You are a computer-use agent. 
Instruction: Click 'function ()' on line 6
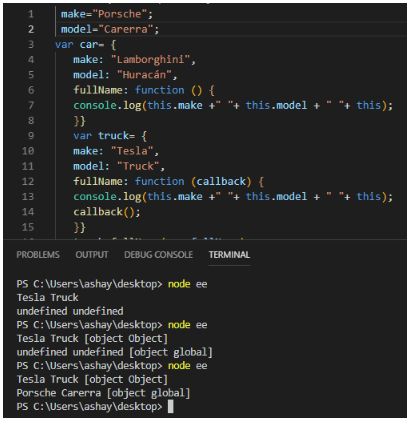[169, 90]
